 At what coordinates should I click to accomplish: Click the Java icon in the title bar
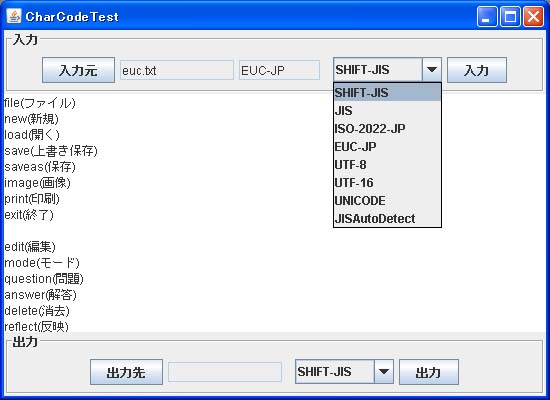14,16
